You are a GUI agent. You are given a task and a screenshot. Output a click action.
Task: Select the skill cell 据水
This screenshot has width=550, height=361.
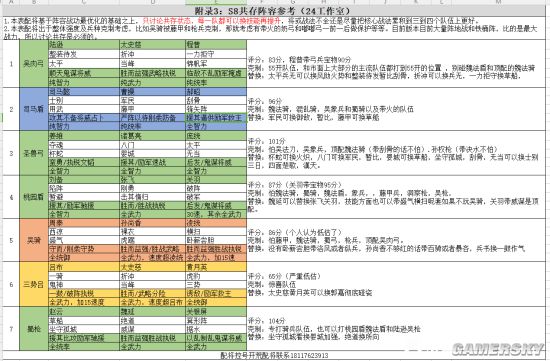[216, 329]
